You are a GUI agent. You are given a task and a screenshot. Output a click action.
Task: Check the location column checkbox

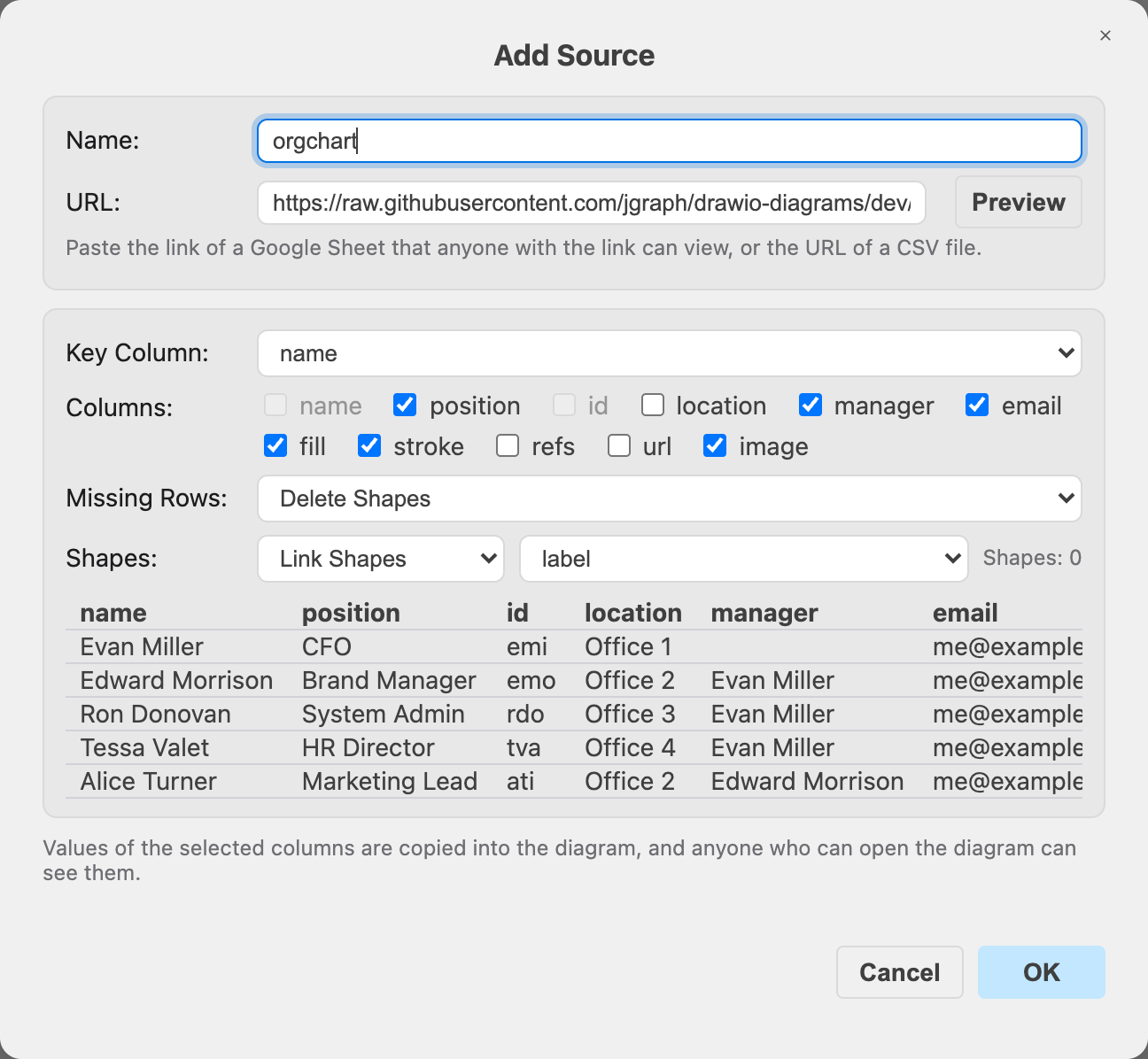tap(653, 406)
